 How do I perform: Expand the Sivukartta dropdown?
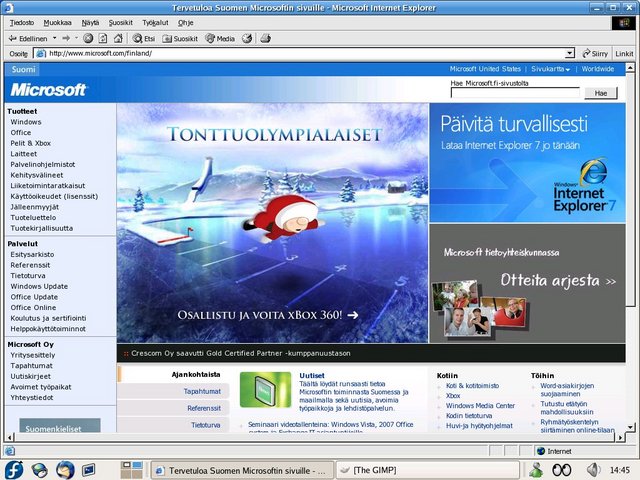pyautogui.click(x=550, y=69)
